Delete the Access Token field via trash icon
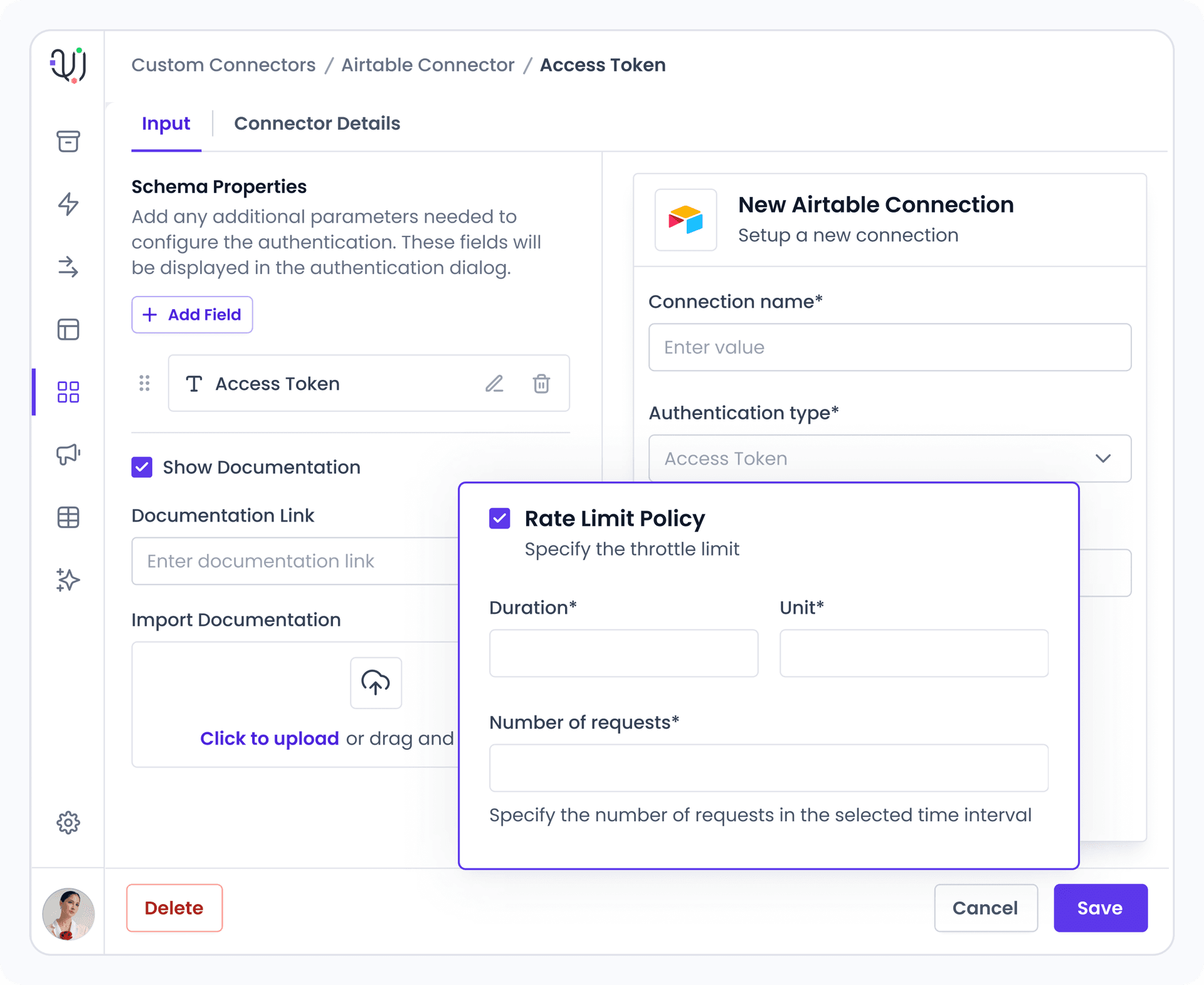Viewport: 1204px width, 985px height. click(541, 384)
